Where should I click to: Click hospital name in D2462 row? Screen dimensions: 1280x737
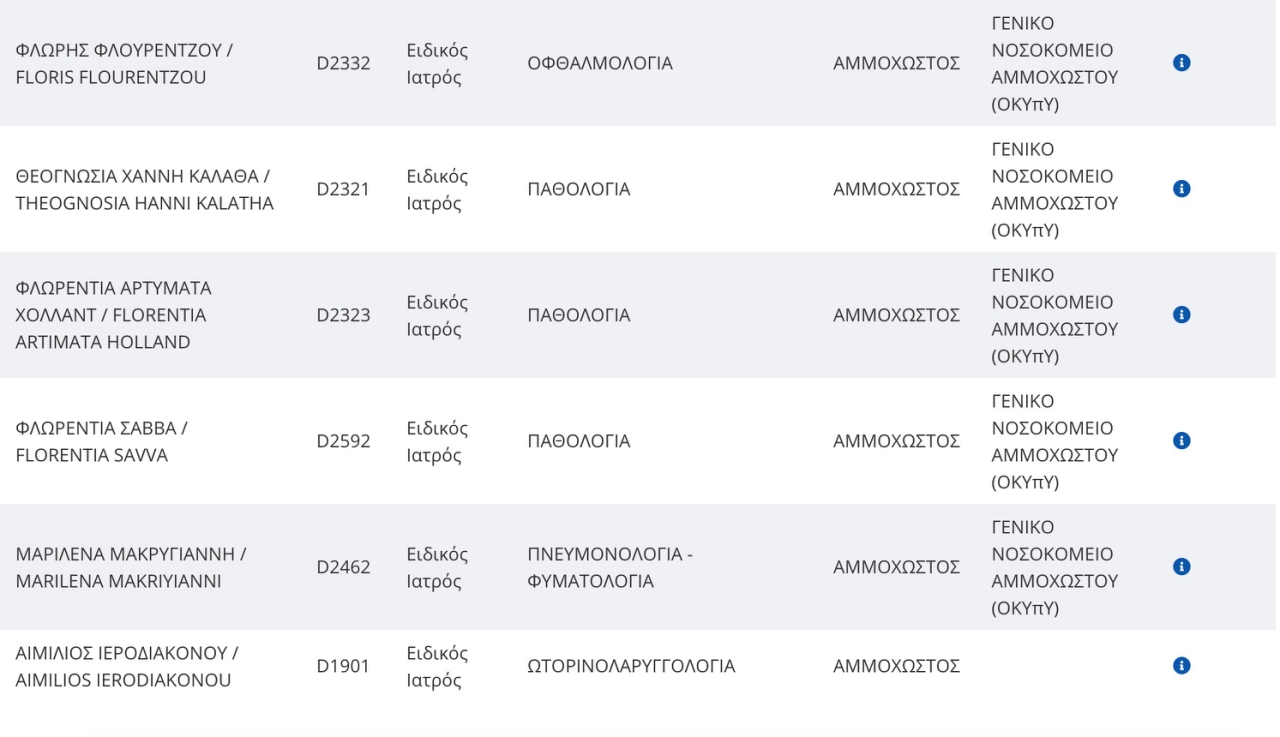(1054, 567)
